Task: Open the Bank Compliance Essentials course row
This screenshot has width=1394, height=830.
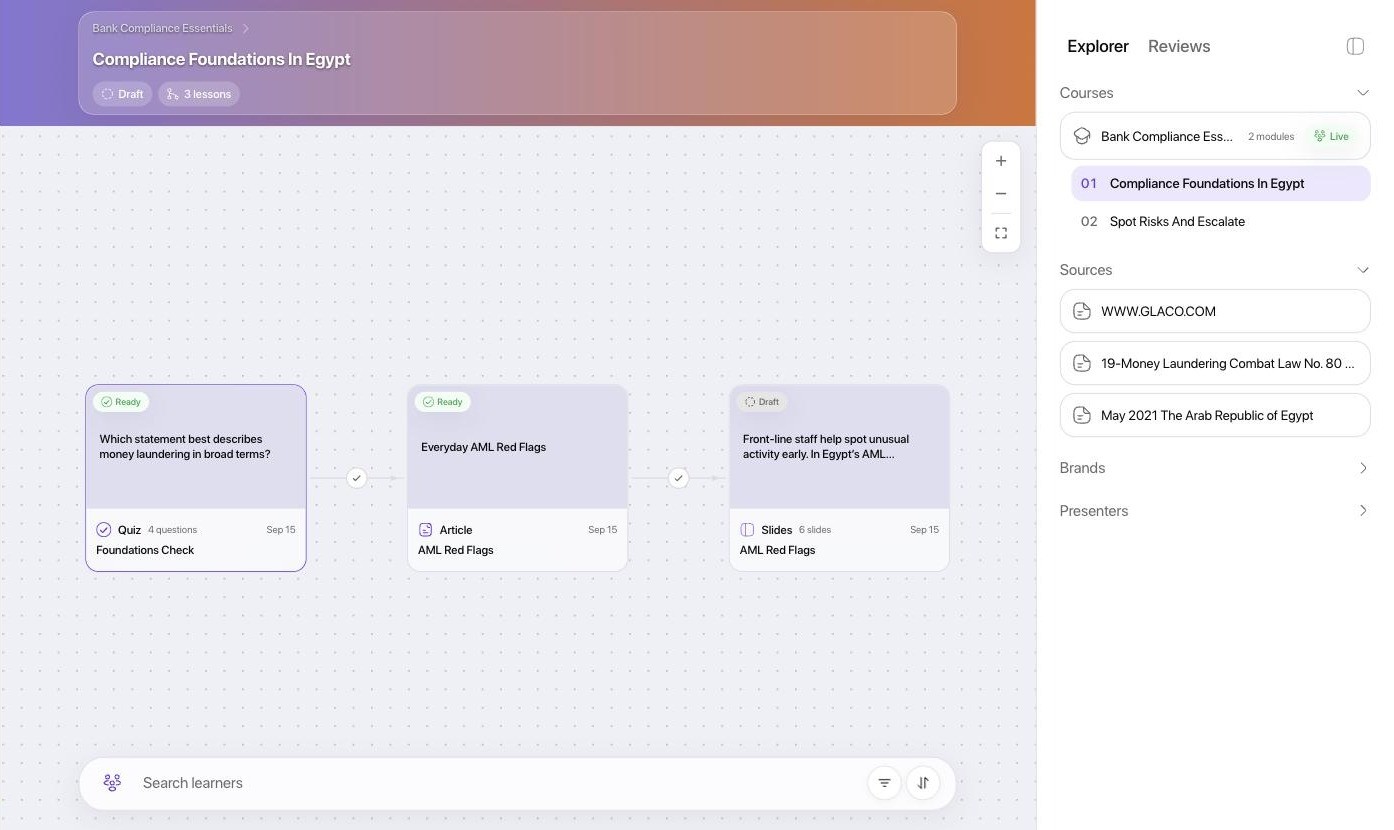Action: [x=1215, y=136]
